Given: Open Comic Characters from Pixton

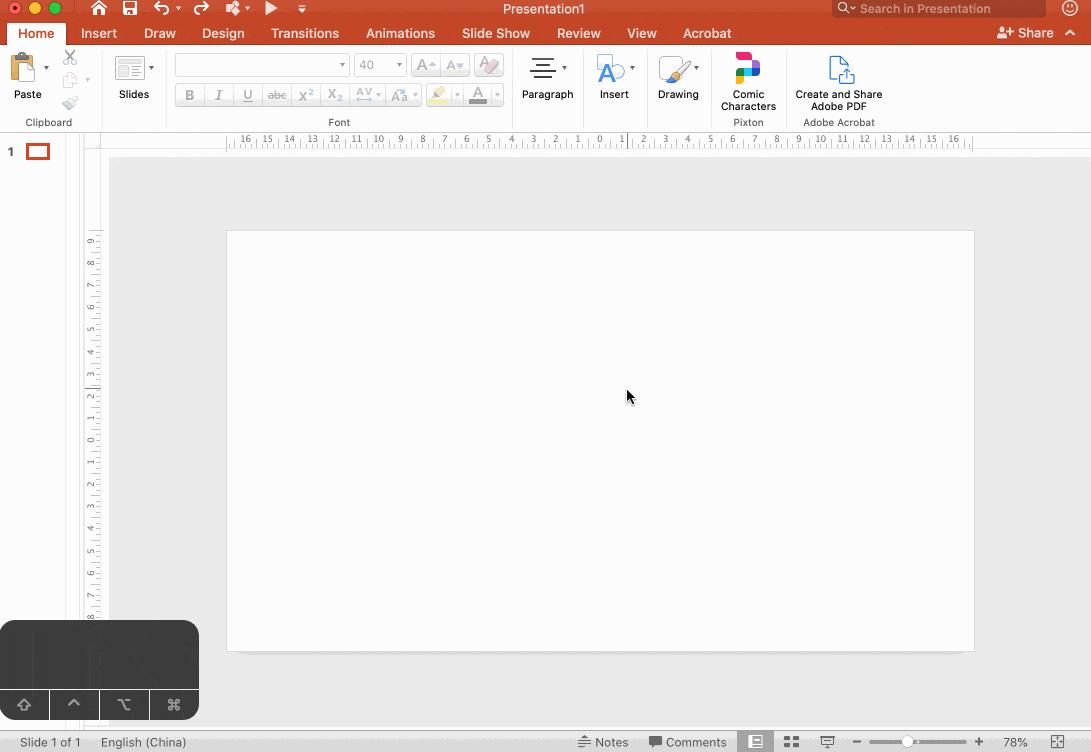Looking at the screenshot, I should (x=748, y=82).
